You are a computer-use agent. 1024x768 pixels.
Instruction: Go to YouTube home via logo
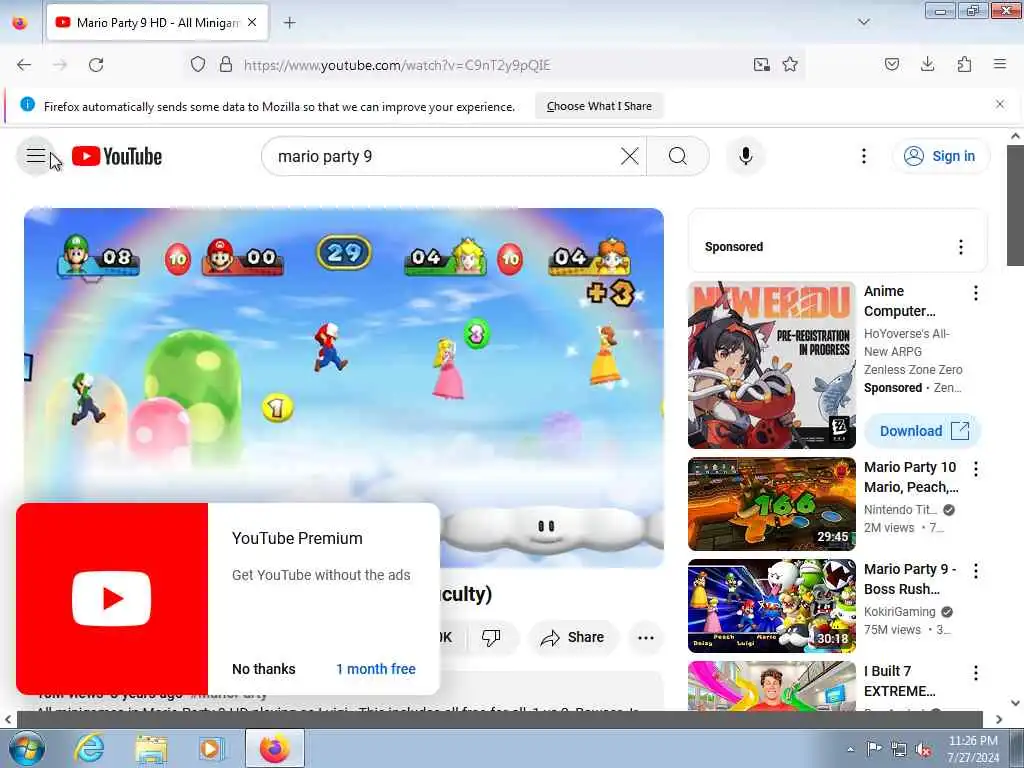[116, 156]
